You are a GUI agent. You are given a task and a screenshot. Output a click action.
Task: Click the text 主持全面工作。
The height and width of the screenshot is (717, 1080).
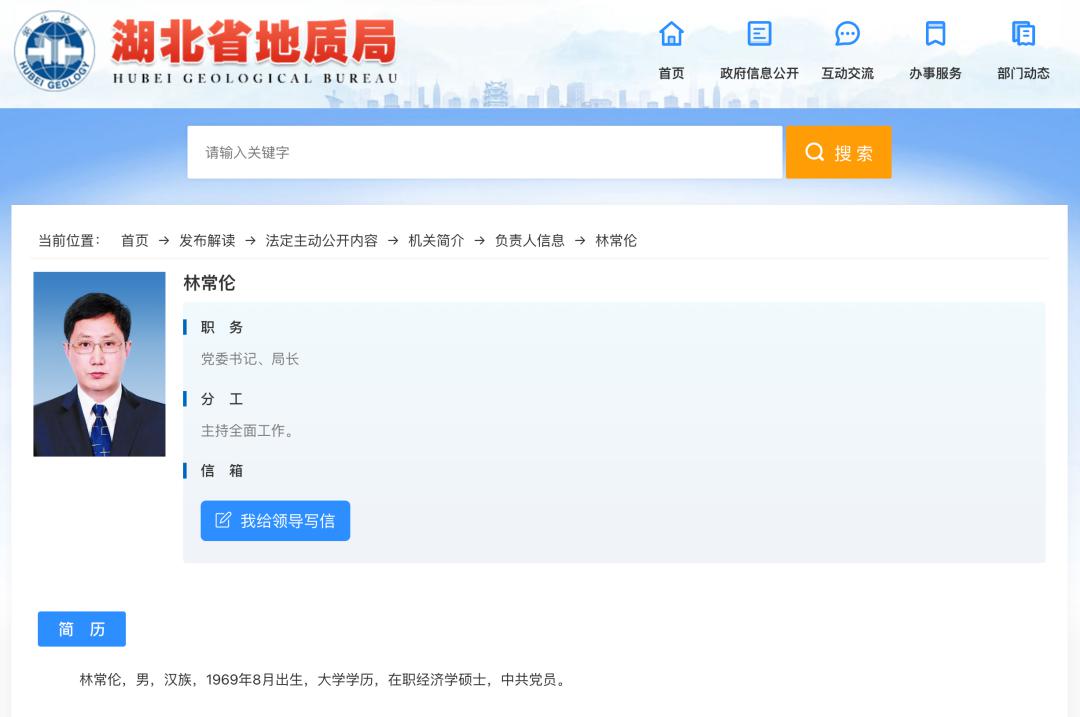[248, 430]
